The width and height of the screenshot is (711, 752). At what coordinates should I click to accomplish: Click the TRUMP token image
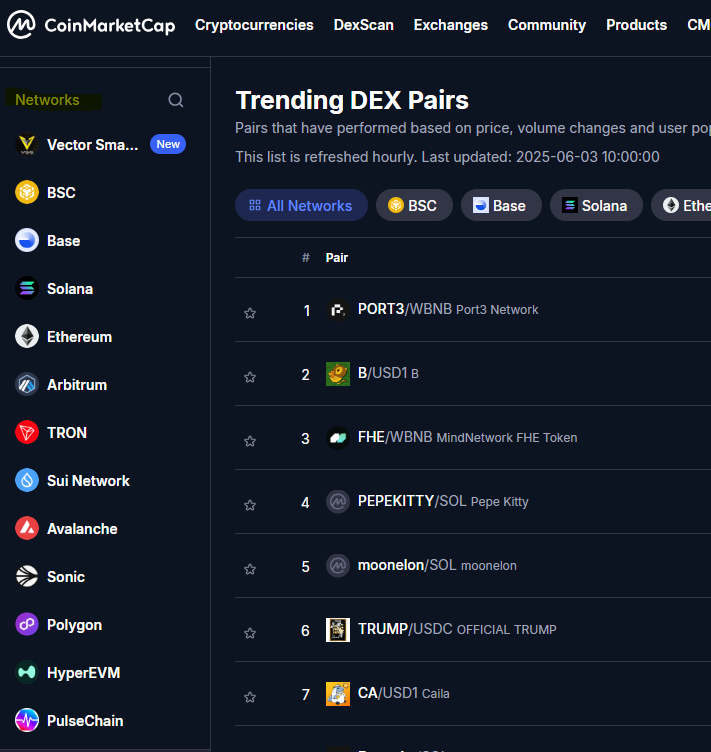pos(338,630)
